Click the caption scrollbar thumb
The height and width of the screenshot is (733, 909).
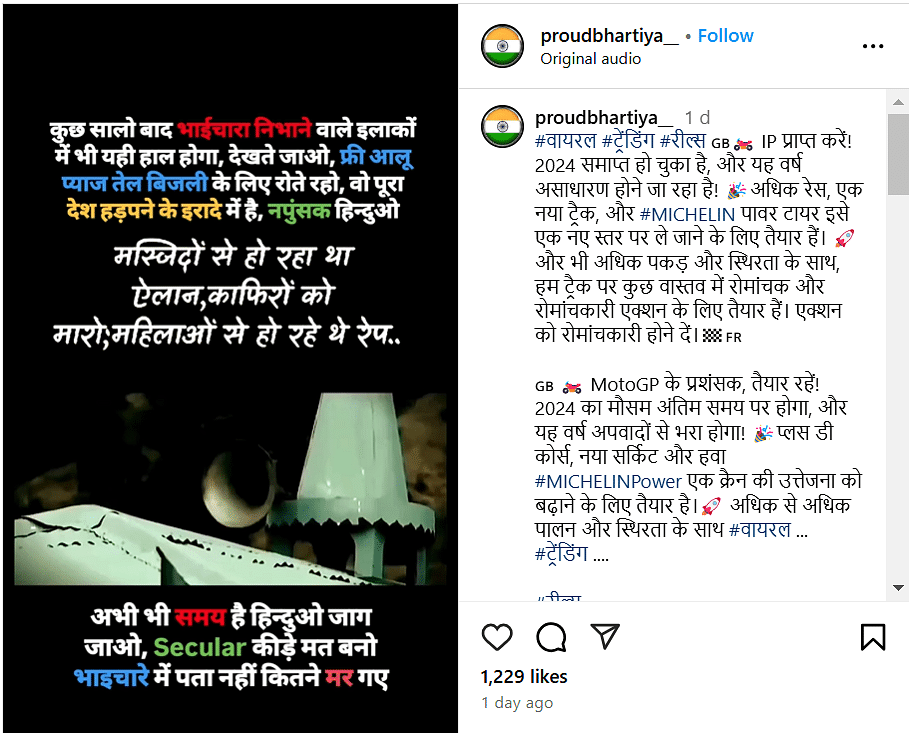(898, 154)
